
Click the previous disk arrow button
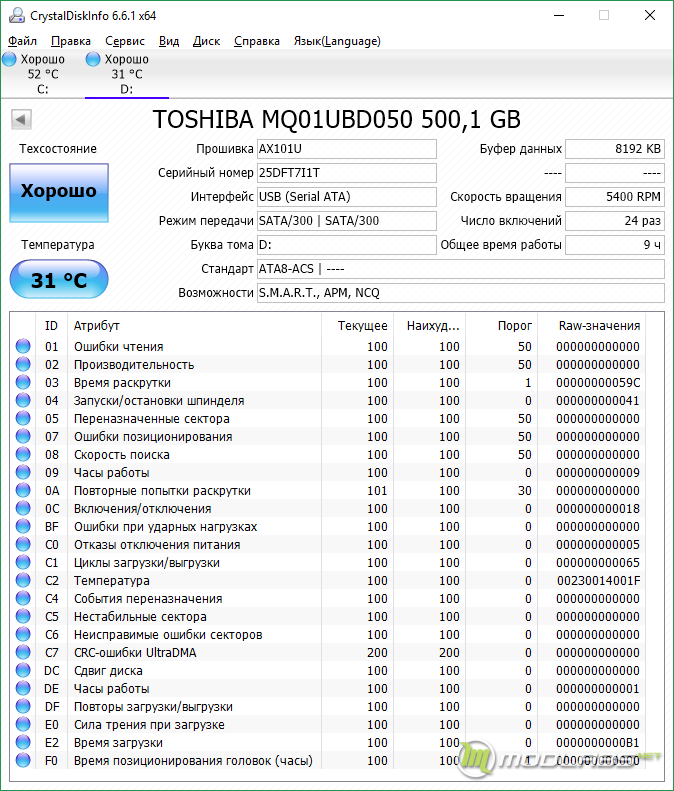[x=21, y=120]
